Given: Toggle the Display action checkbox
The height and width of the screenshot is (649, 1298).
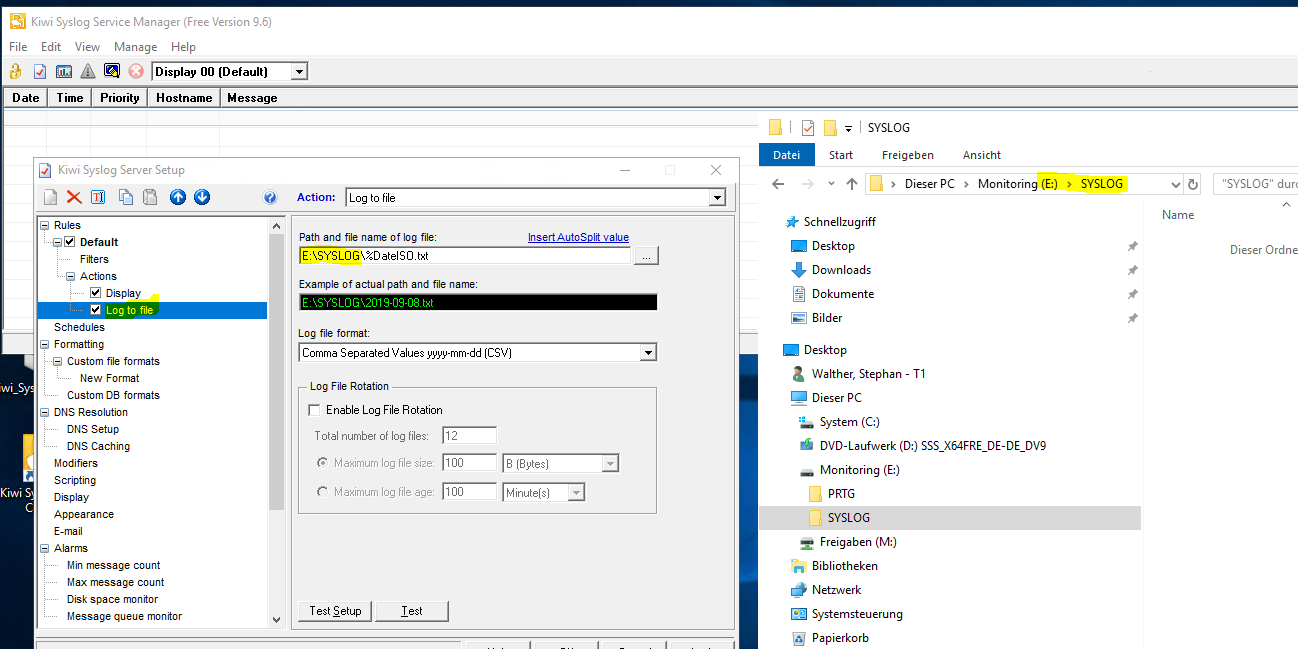Looking at the screenshot, I should 96,293.
